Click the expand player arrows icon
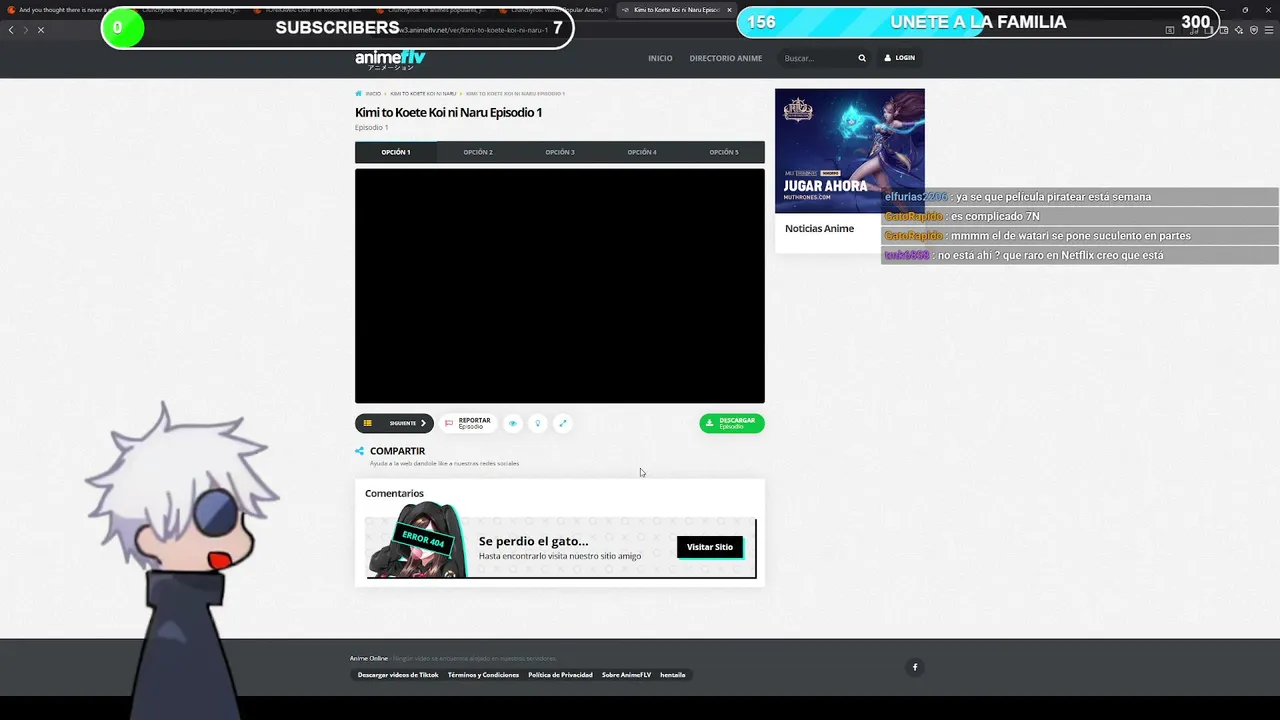 pyautogui.click(x=562, y=423)
